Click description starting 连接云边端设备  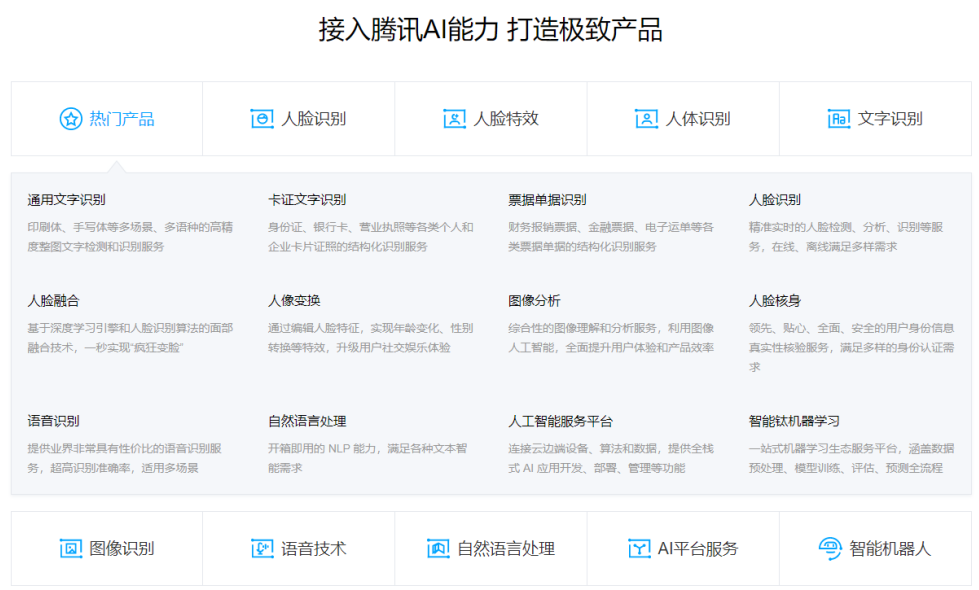(x=611, y=458)
